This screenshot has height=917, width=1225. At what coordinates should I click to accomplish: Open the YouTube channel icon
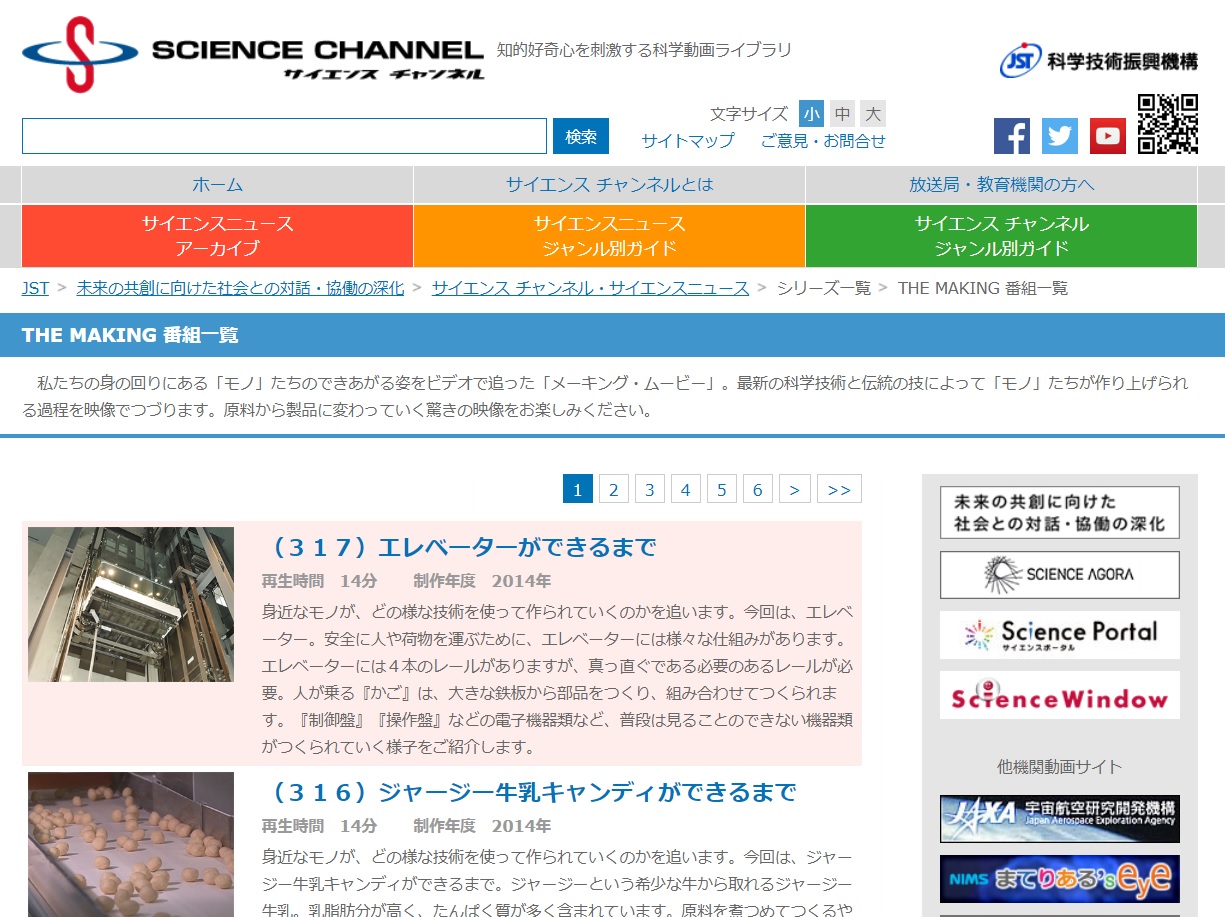(1108, 136)
